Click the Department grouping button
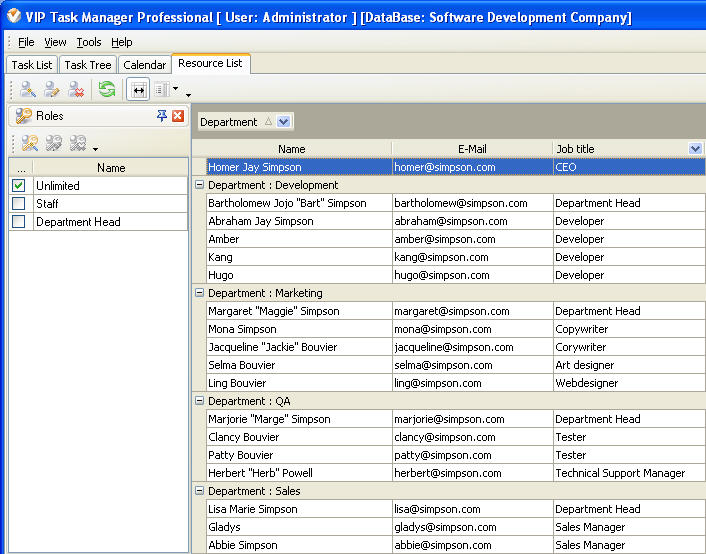706x554 pixels. (x=246, y=122)
